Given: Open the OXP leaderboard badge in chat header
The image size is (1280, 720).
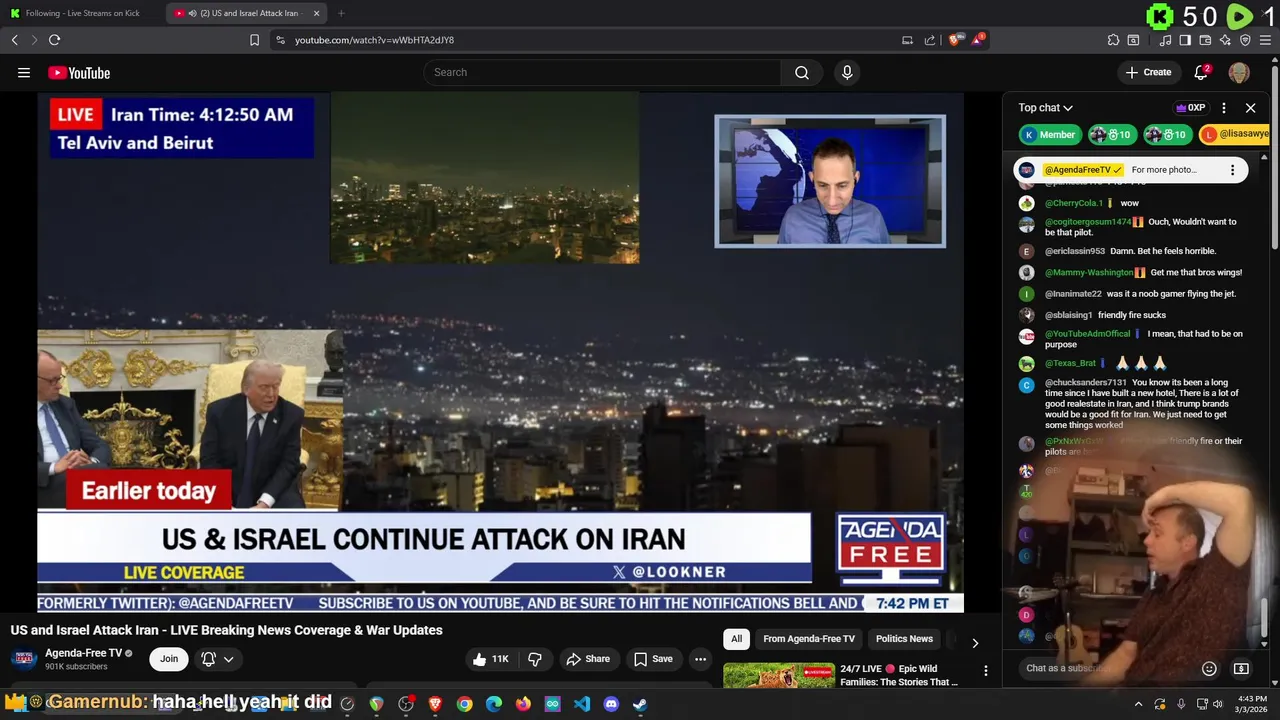Looking at the screenshot, I should (x=1190, y=108).
